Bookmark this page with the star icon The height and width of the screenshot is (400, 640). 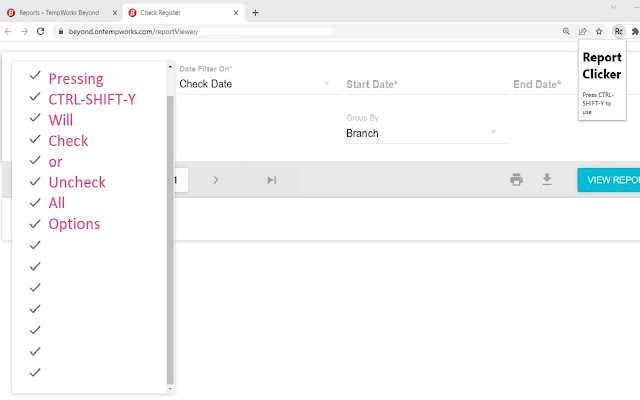pos(599,31)
